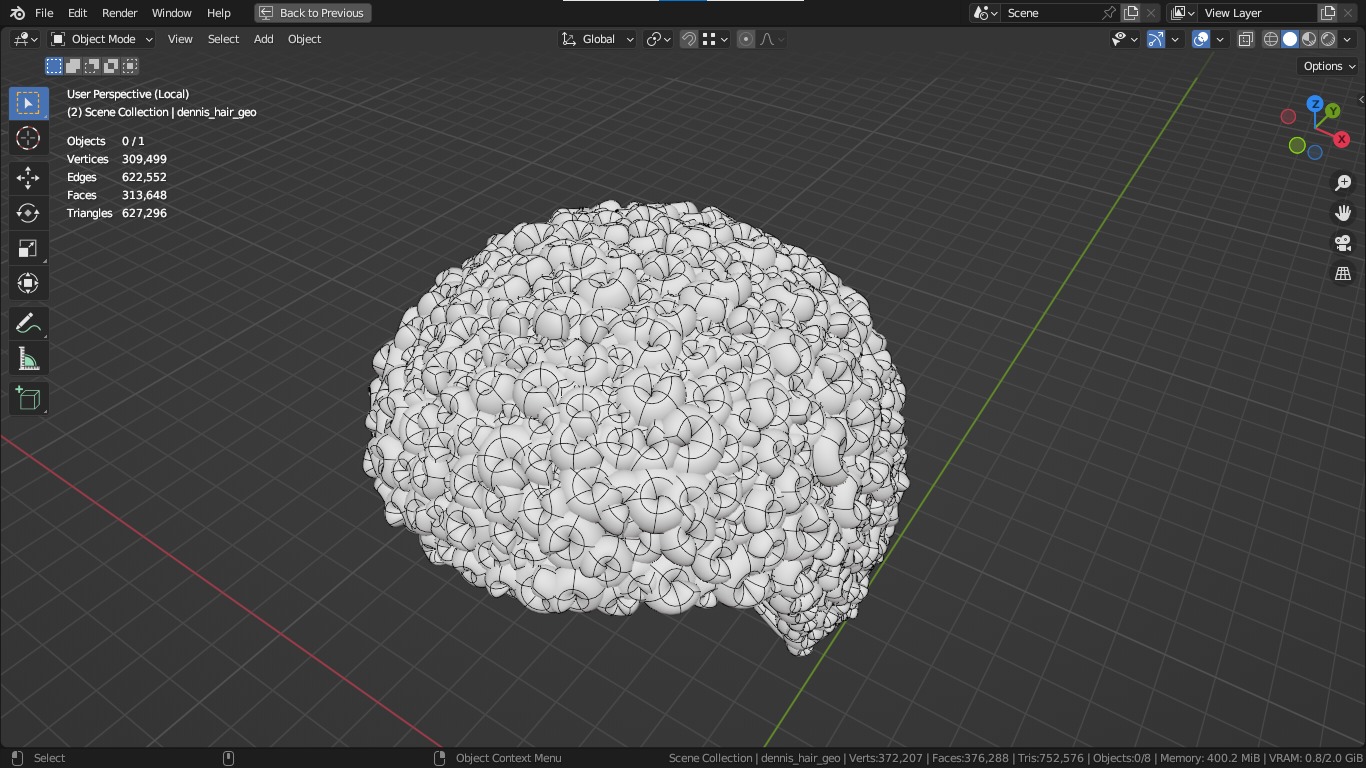
Task: Open the Window menu
Action: coord(171,13)
